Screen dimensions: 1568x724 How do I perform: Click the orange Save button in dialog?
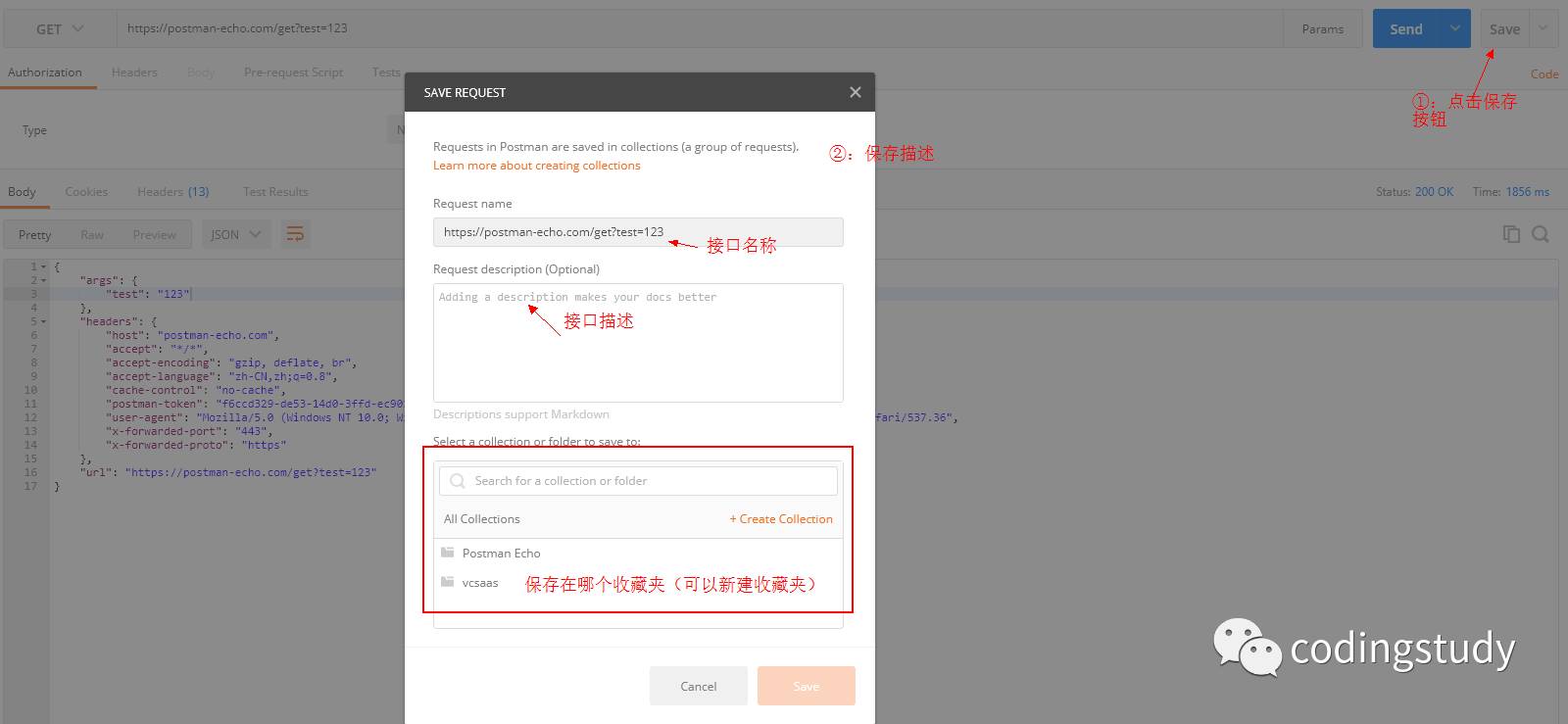pos(807,686)
